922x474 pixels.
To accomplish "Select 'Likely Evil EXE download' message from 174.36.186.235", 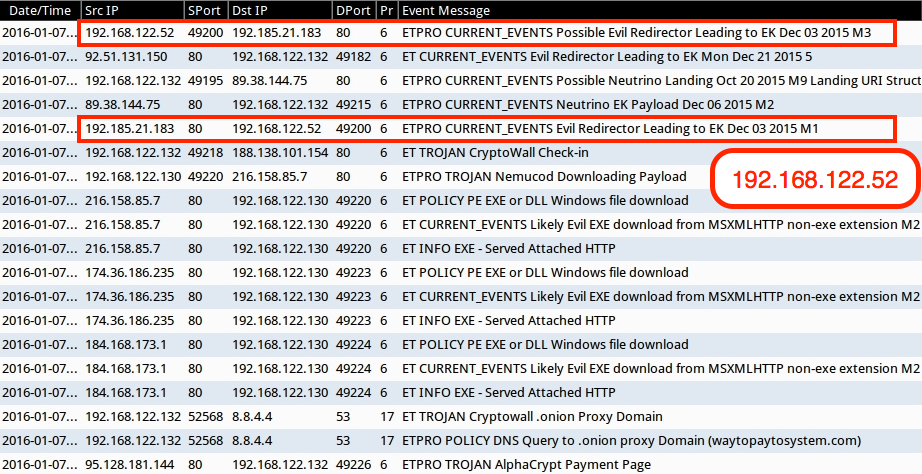I will (661, 296).
